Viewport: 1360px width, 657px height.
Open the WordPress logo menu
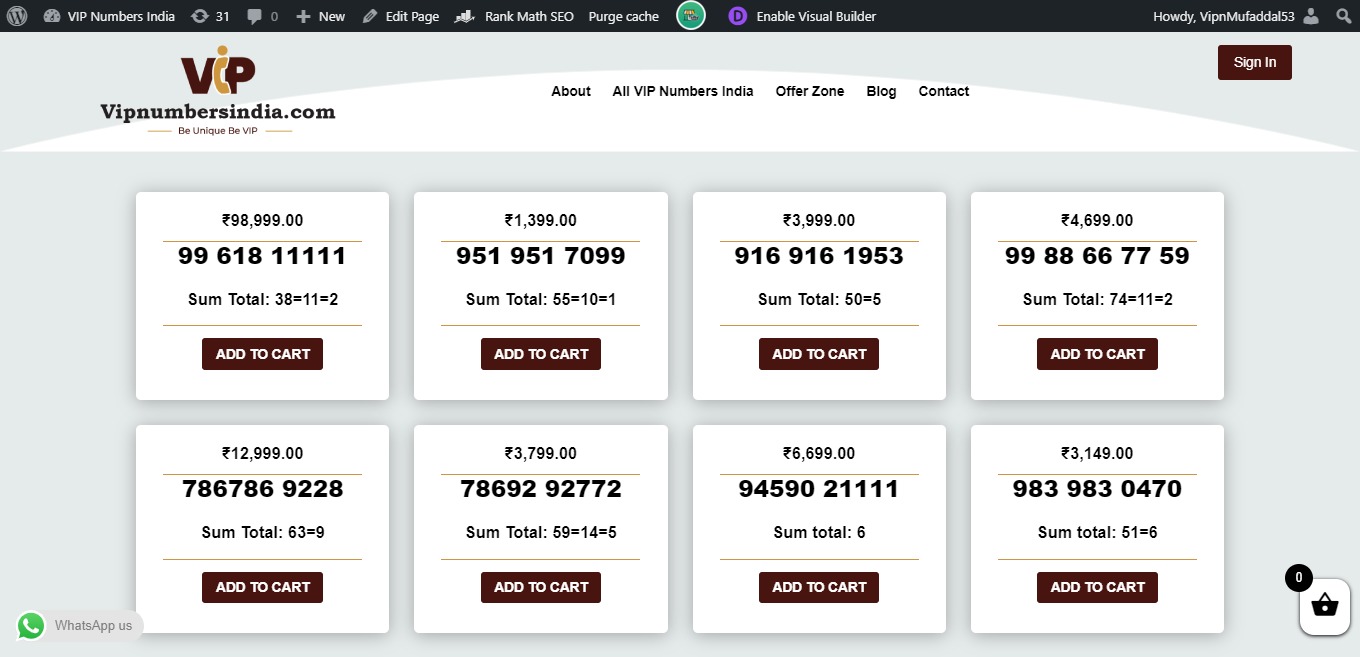coord(17,16)
